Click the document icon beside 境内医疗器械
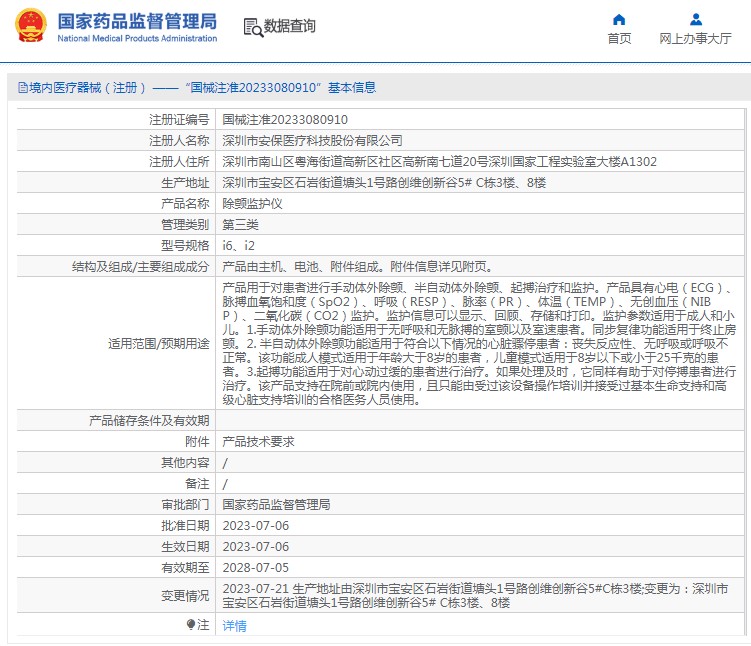Image resolution: width=751 pixels, height=646 pixels. pos(23,88)
